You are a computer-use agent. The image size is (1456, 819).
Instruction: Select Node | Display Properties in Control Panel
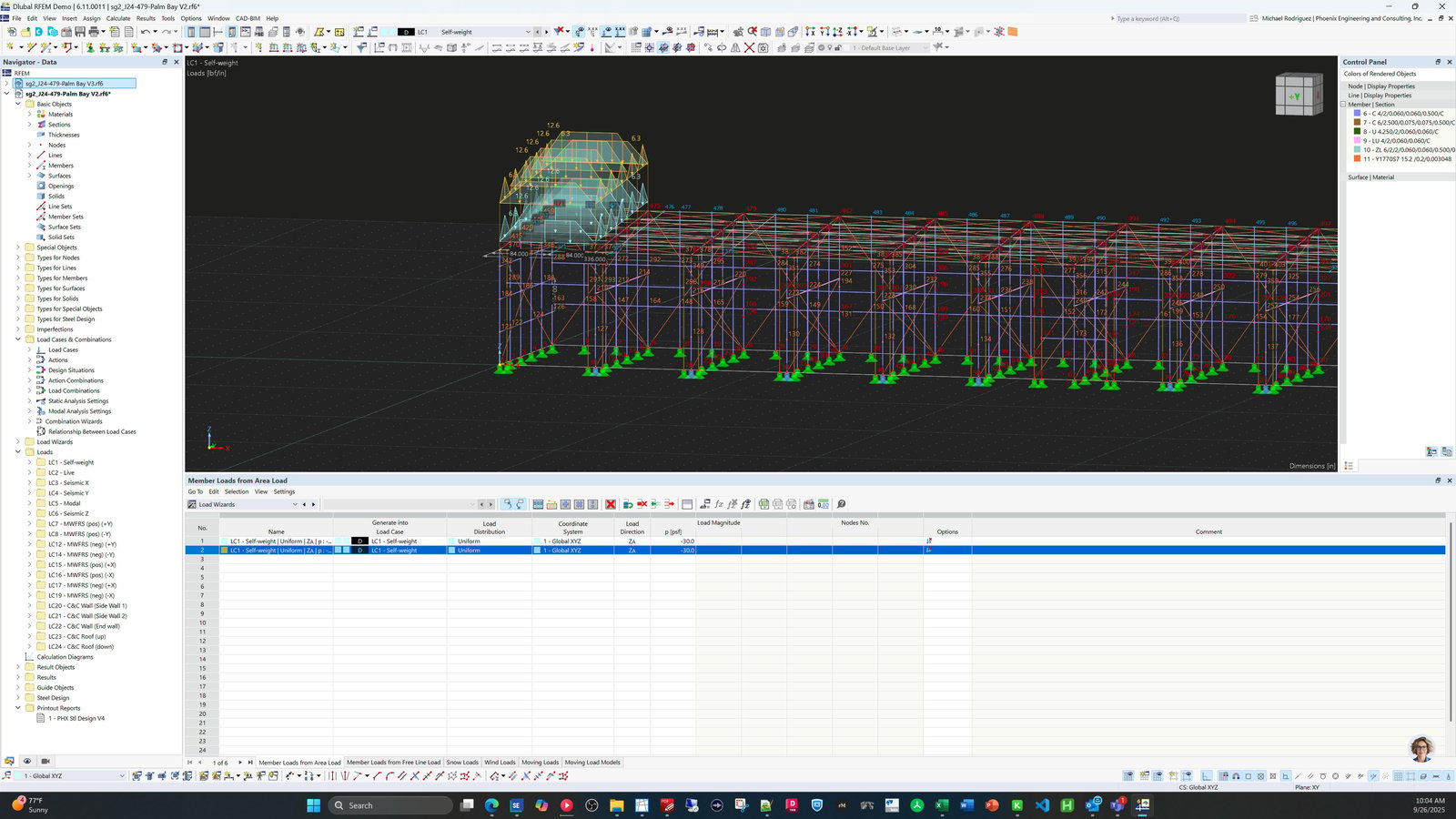click(1381, 86)
